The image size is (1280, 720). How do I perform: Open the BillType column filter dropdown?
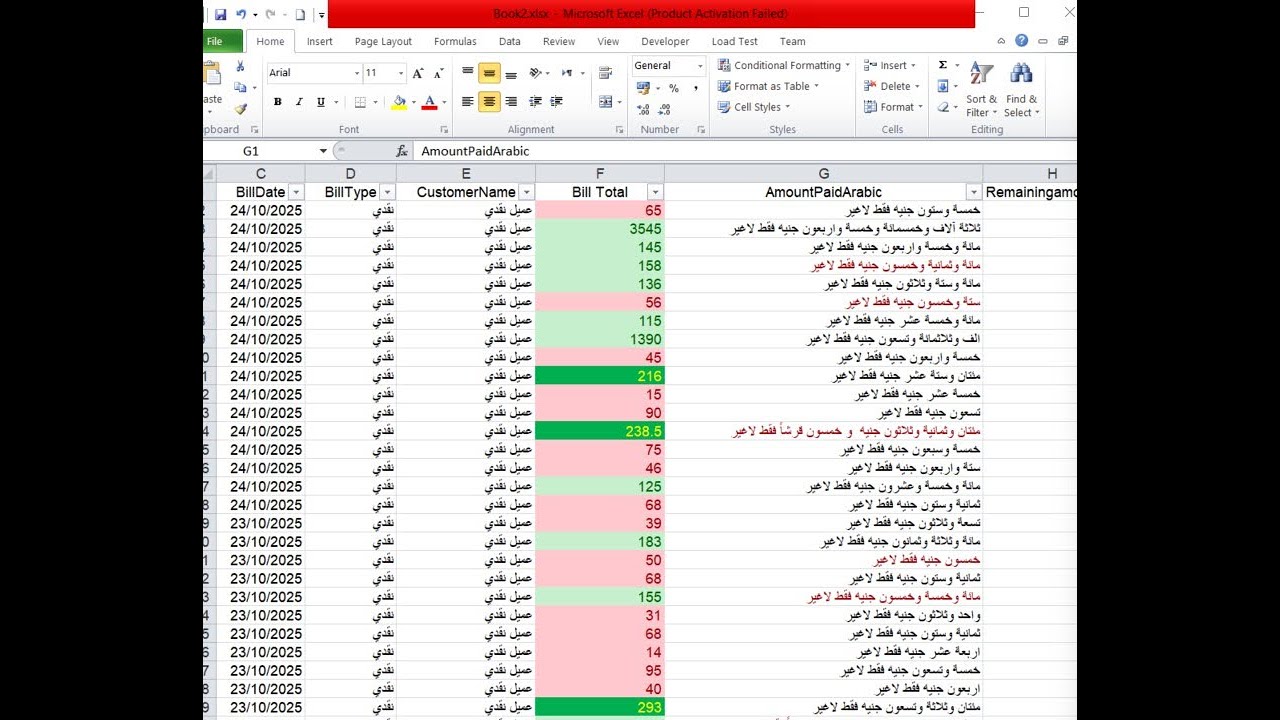pos(387,192)
